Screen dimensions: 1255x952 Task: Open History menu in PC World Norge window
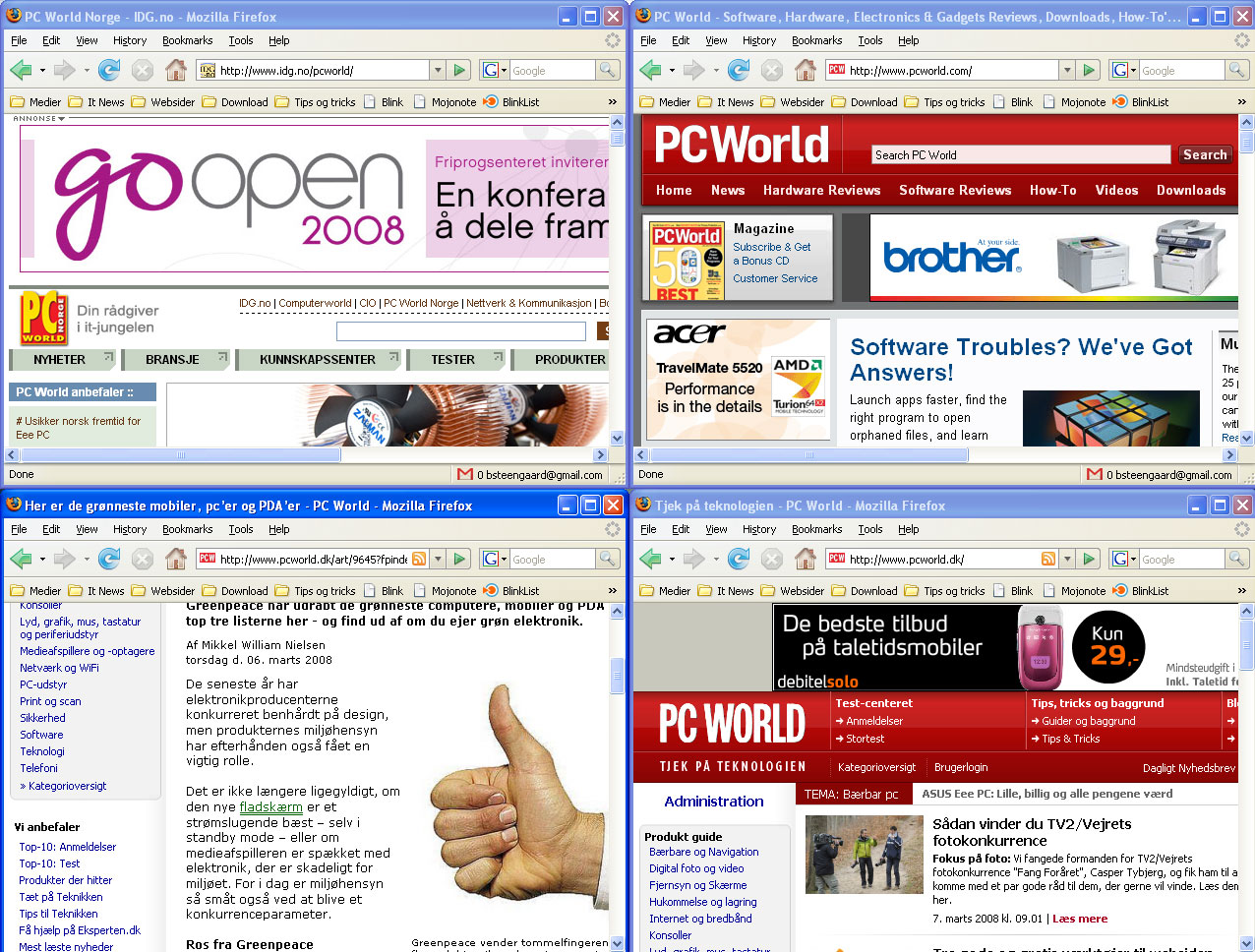click(130, 40)
